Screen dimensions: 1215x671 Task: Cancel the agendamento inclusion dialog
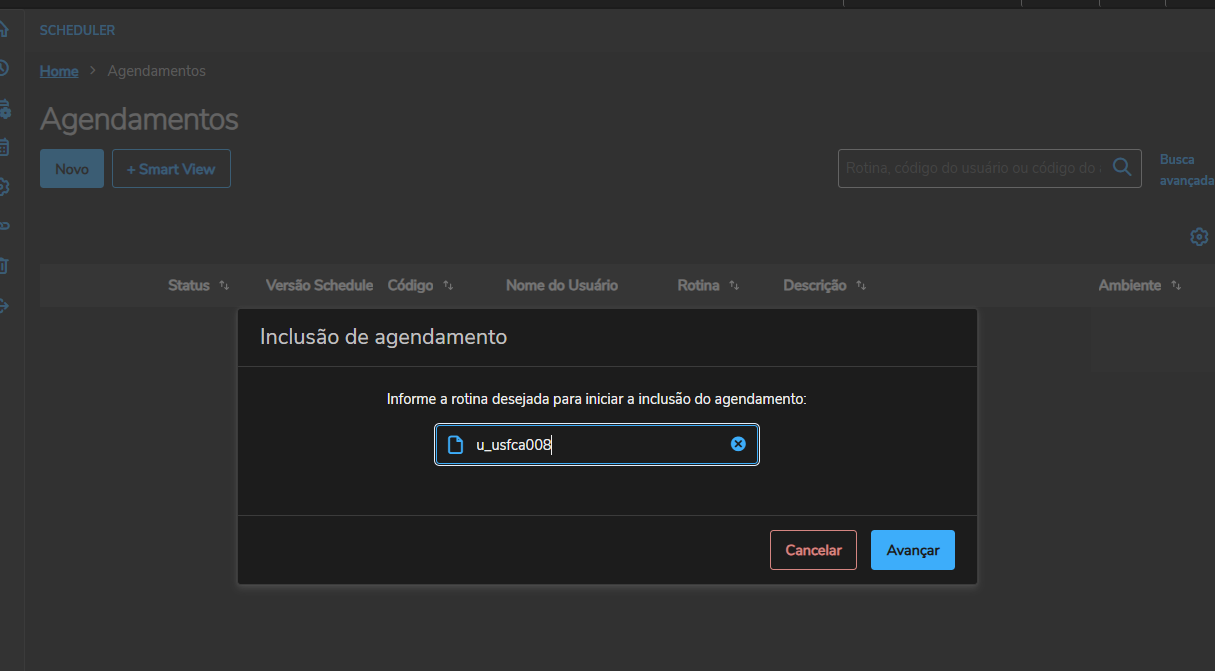point(813,550)
